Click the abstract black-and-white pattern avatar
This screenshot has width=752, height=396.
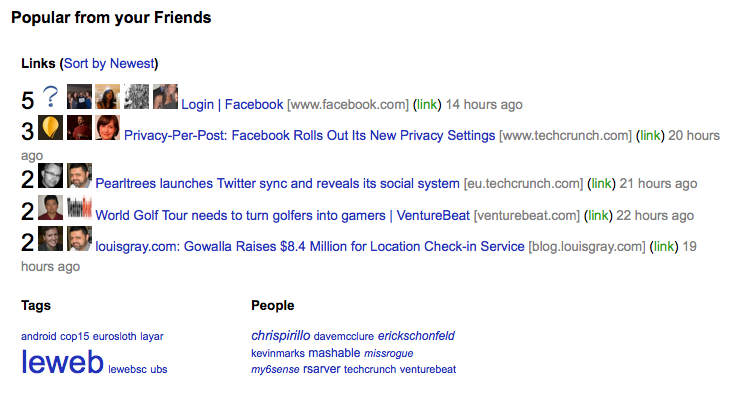click(136, 96)
